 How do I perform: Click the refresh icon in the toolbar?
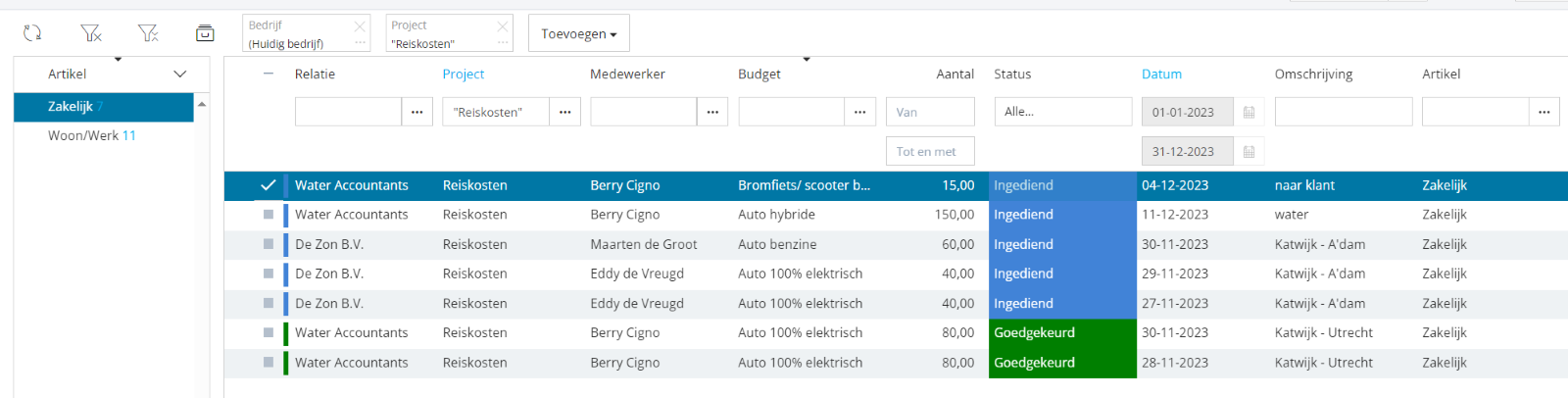pyautogui.click(x=32, y=33)
